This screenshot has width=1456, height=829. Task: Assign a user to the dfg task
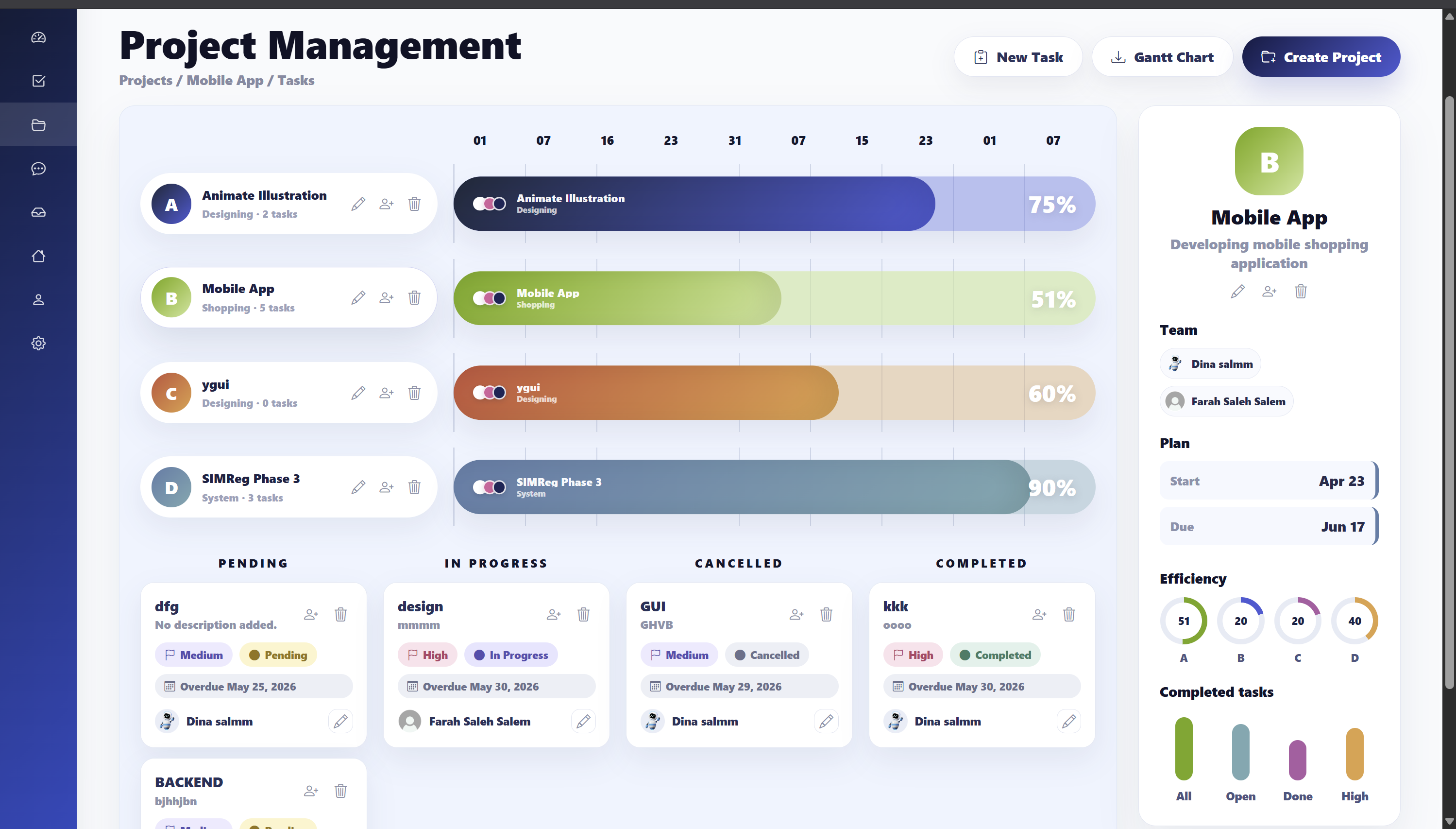pyautogui.click(x=311, y=614)
